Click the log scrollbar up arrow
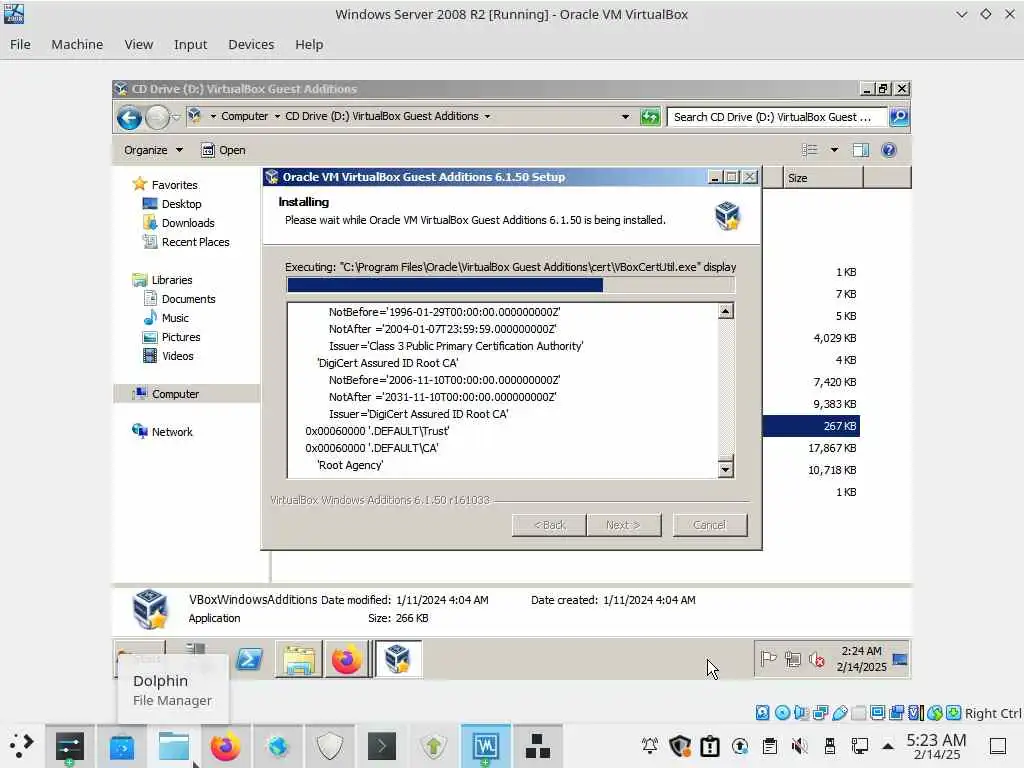This screenshot has width=1024, height=768. [726, 311]
